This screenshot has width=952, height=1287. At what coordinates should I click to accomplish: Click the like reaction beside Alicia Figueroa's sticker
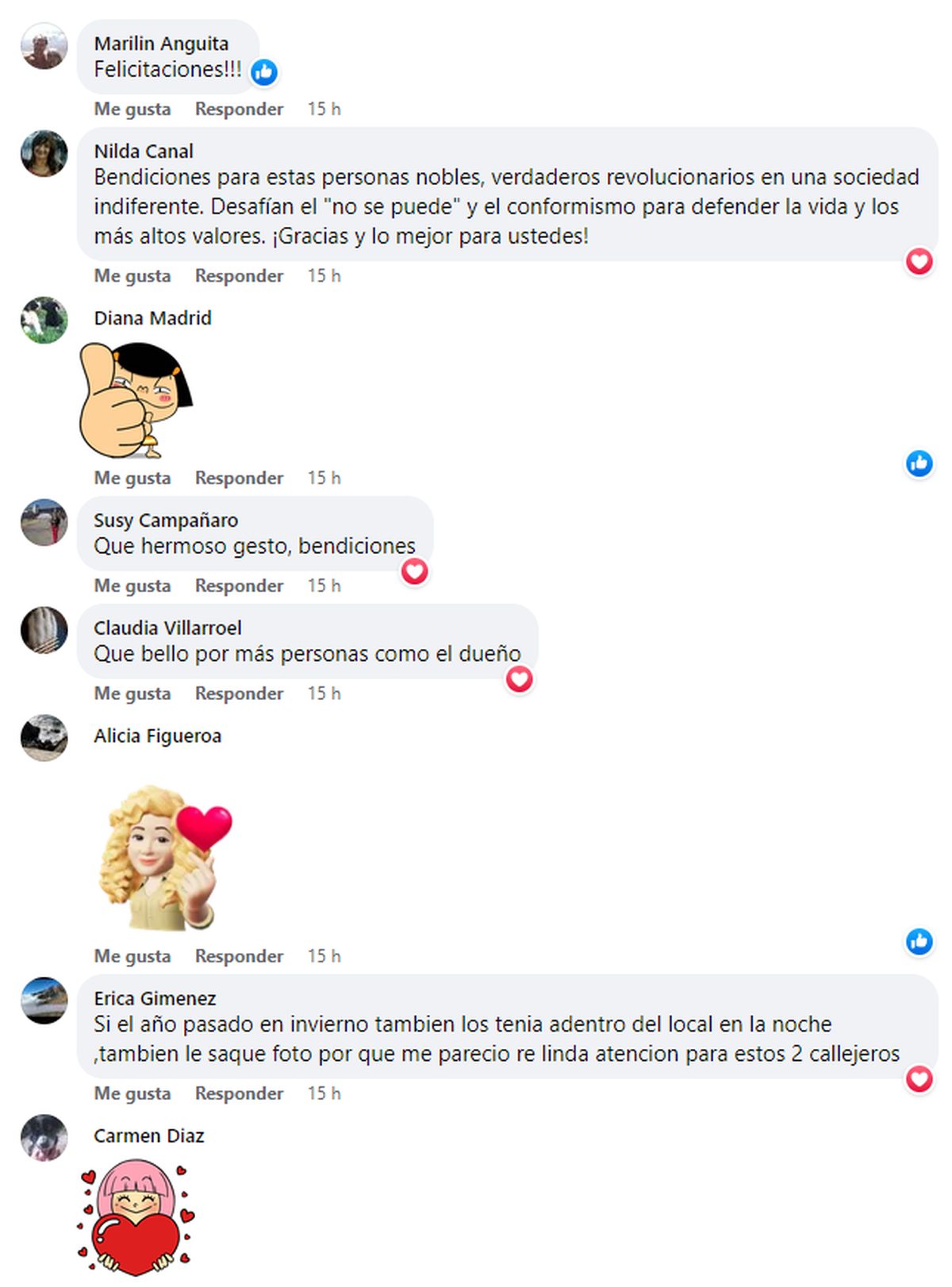tap(919, 942)
